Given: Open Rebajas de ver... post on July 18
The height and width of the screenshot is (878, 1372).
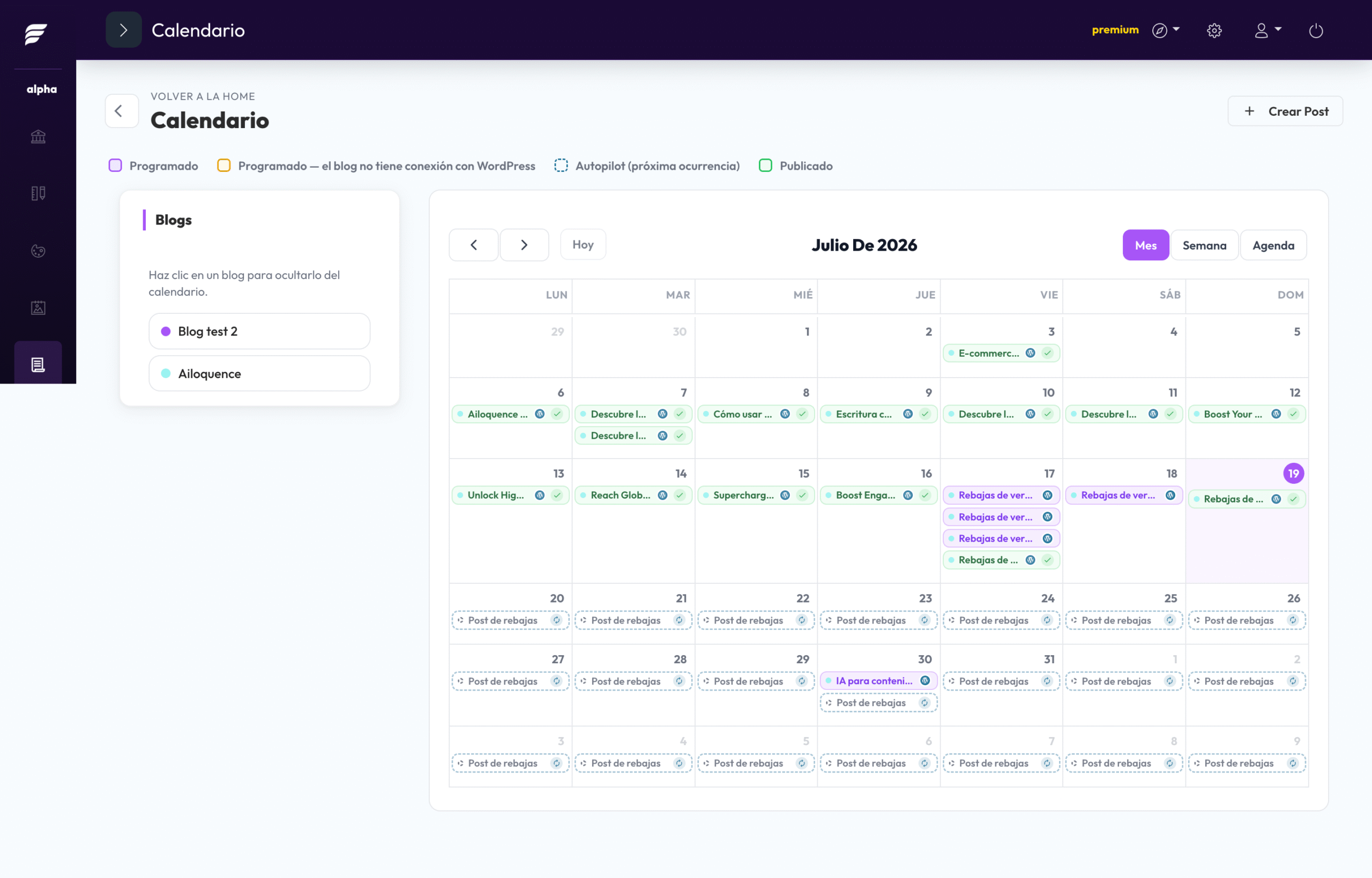Looking at the screenshot, I should (x=1124, y=495).
